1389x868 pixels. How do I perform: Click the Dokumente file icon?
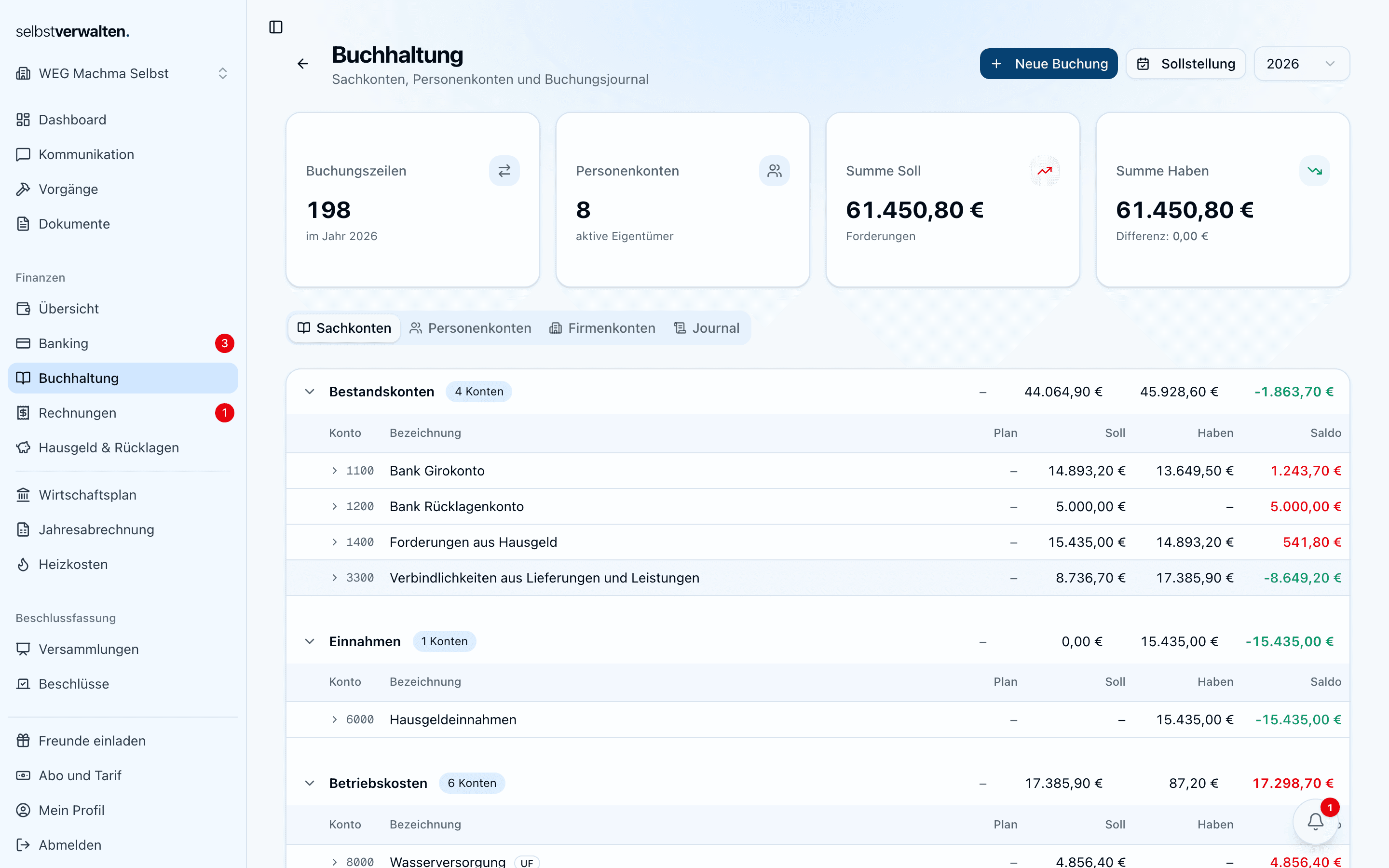[x=23, y=224]
